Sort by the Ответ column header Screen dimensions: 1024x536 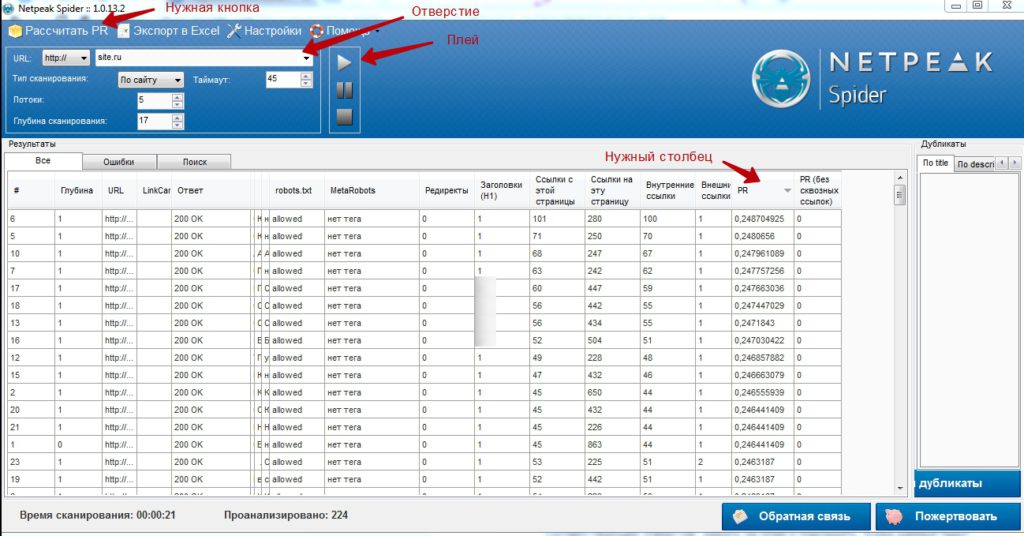(212, 191)
